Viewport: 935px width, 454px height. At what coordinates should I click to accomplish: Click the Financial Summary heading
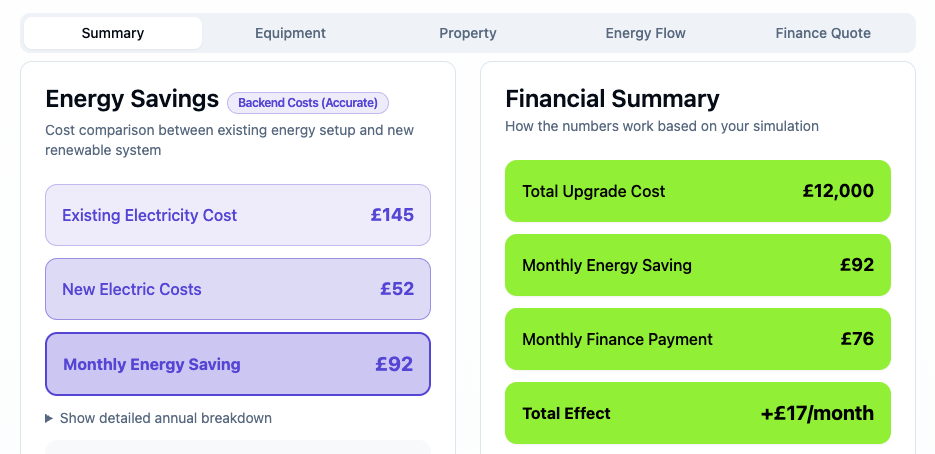(x=612, y=99)
